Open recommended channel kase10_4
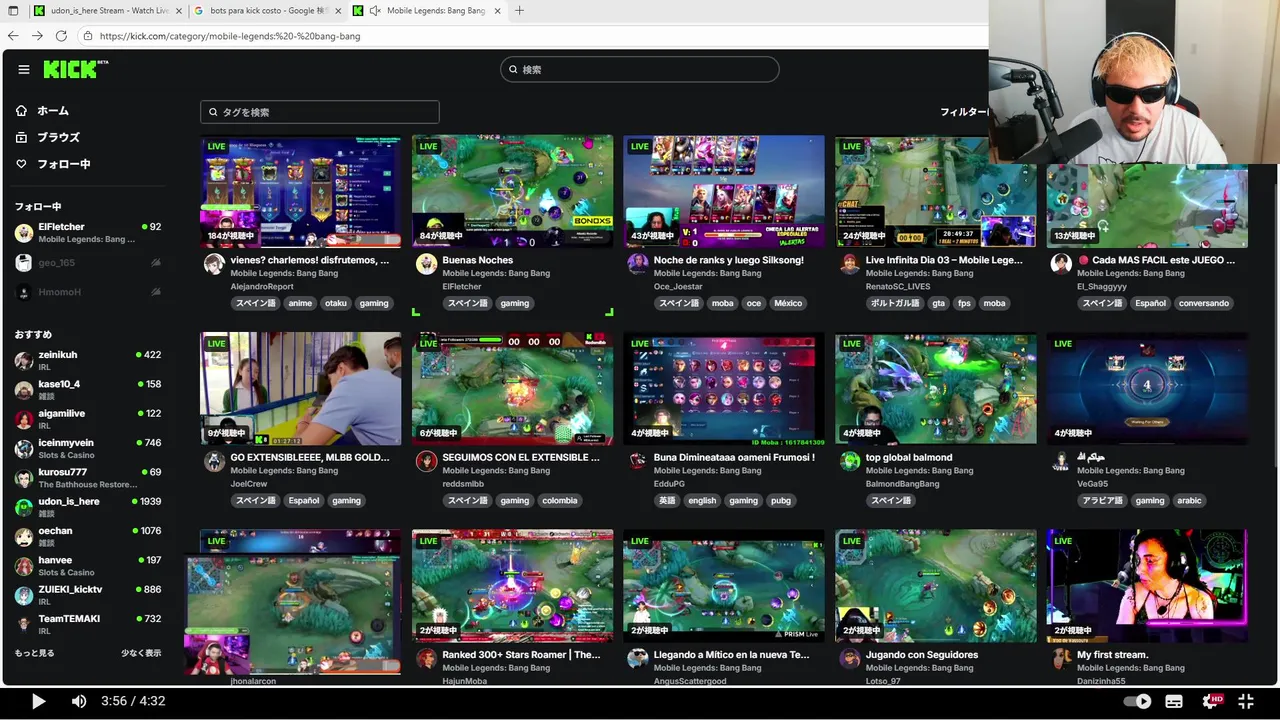Viewport: 1280px width, 720px height. coord(88,390)
